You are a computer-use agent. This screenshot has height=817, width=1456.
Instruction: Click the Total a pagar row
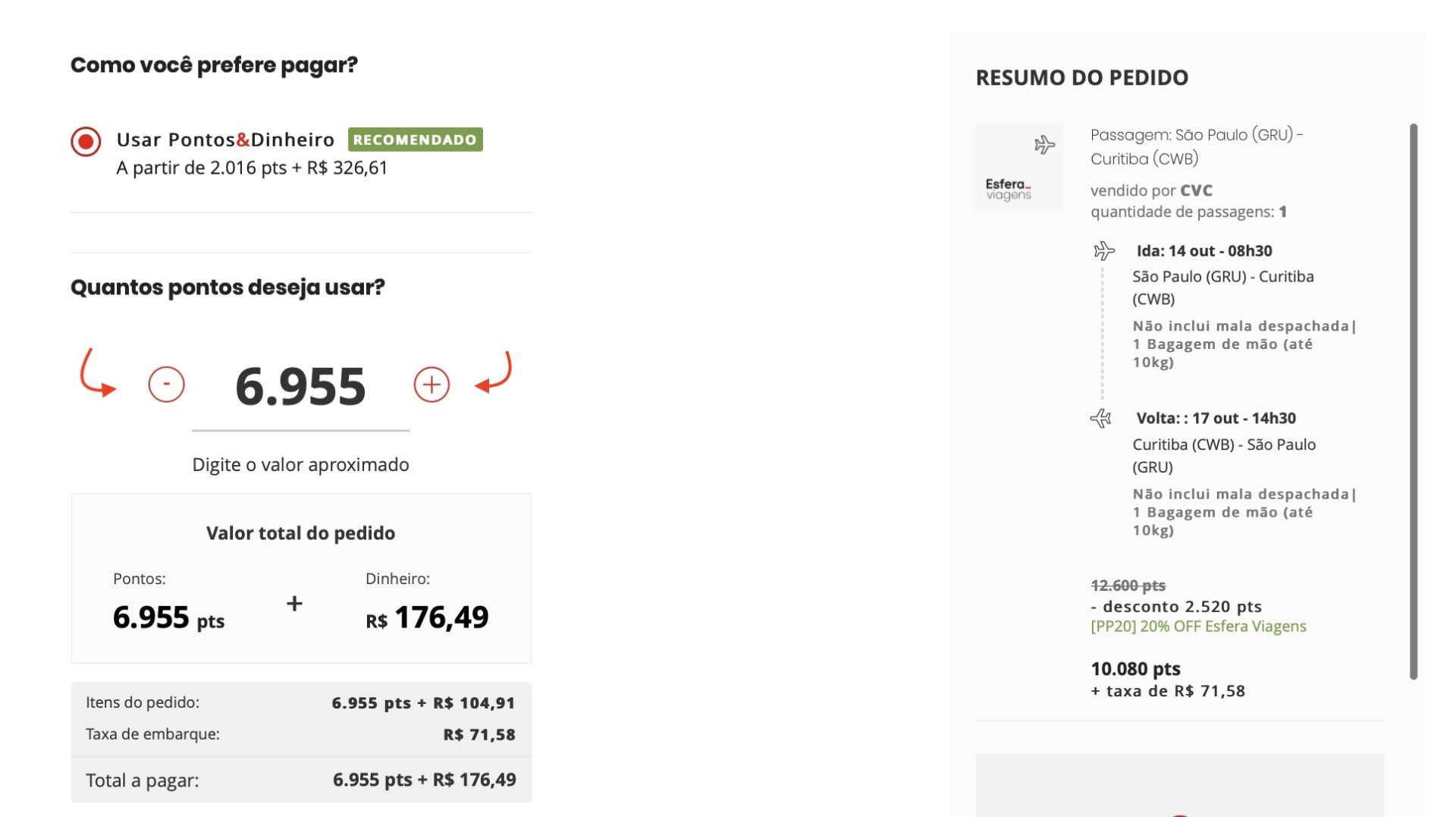(301, 780)
